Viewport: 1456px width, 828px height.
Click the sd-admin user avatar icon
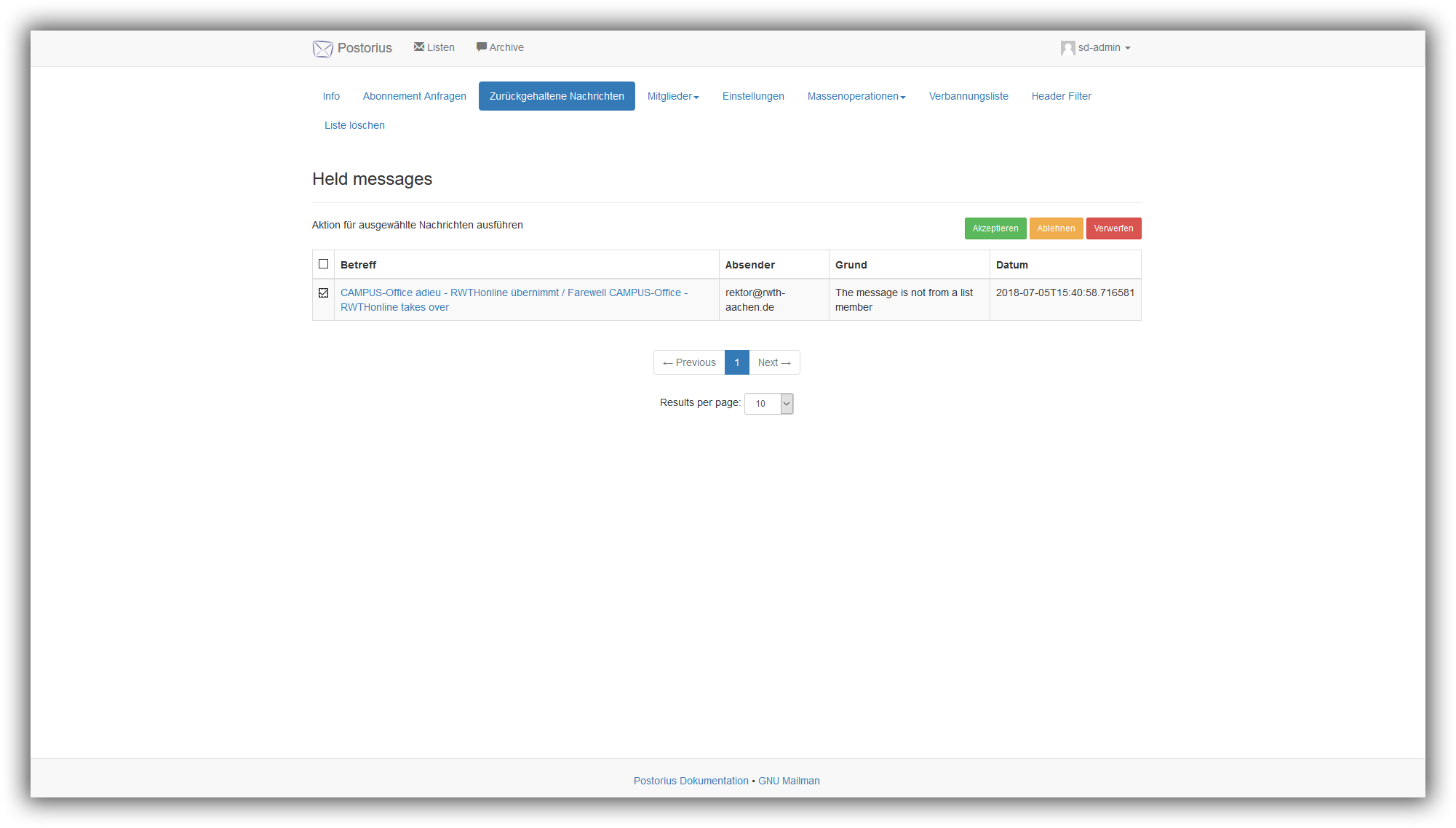[x=1067, y=48]
